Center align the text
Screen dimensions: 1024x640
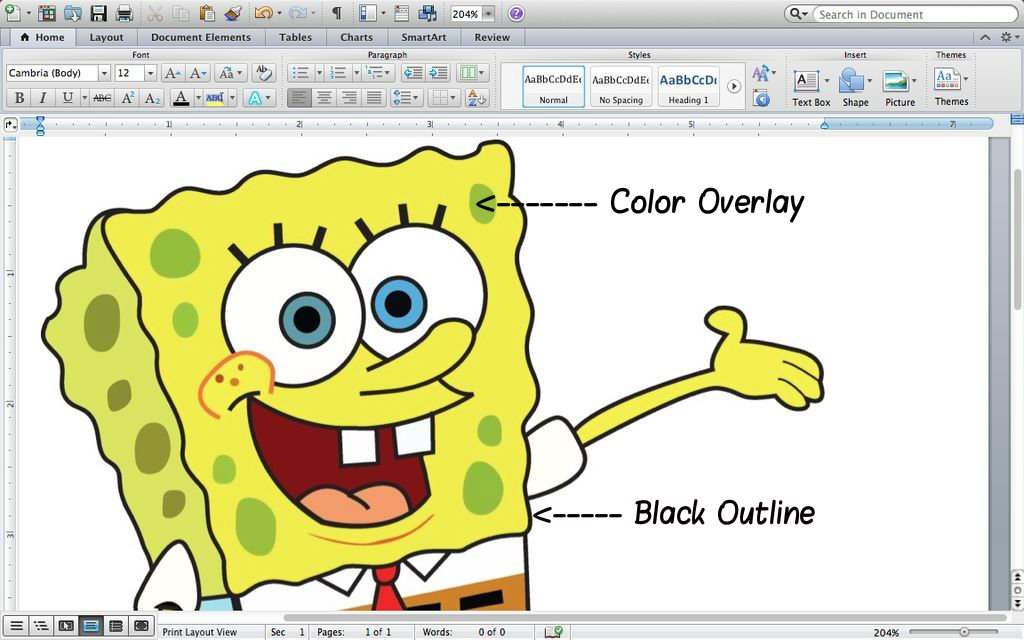point(324,98)
